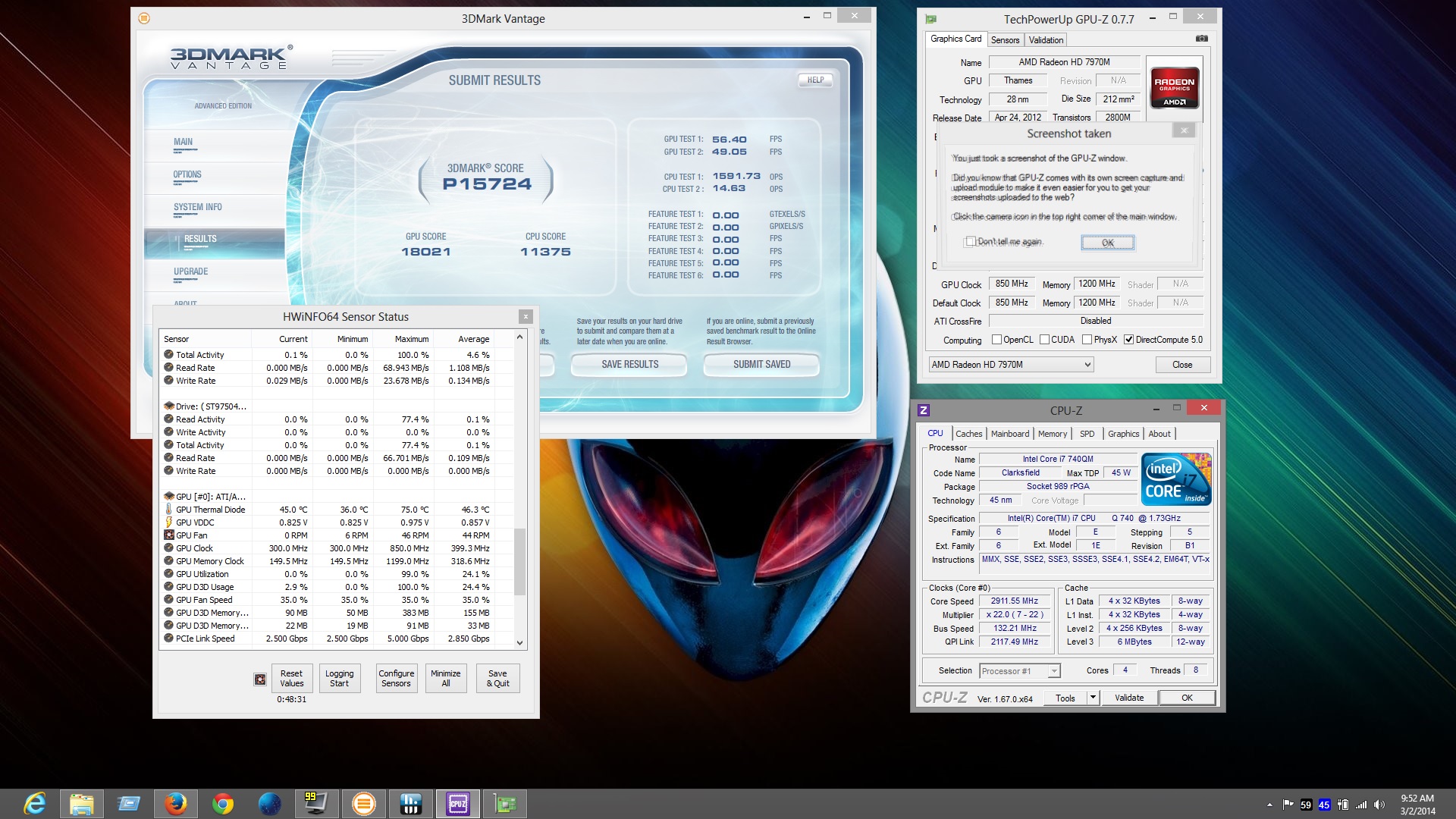The height and width of the screenshot is (819, 1456).
Task: Switch to 3DMark Vantage orange taskbar icon
Action: pos(364,804)
